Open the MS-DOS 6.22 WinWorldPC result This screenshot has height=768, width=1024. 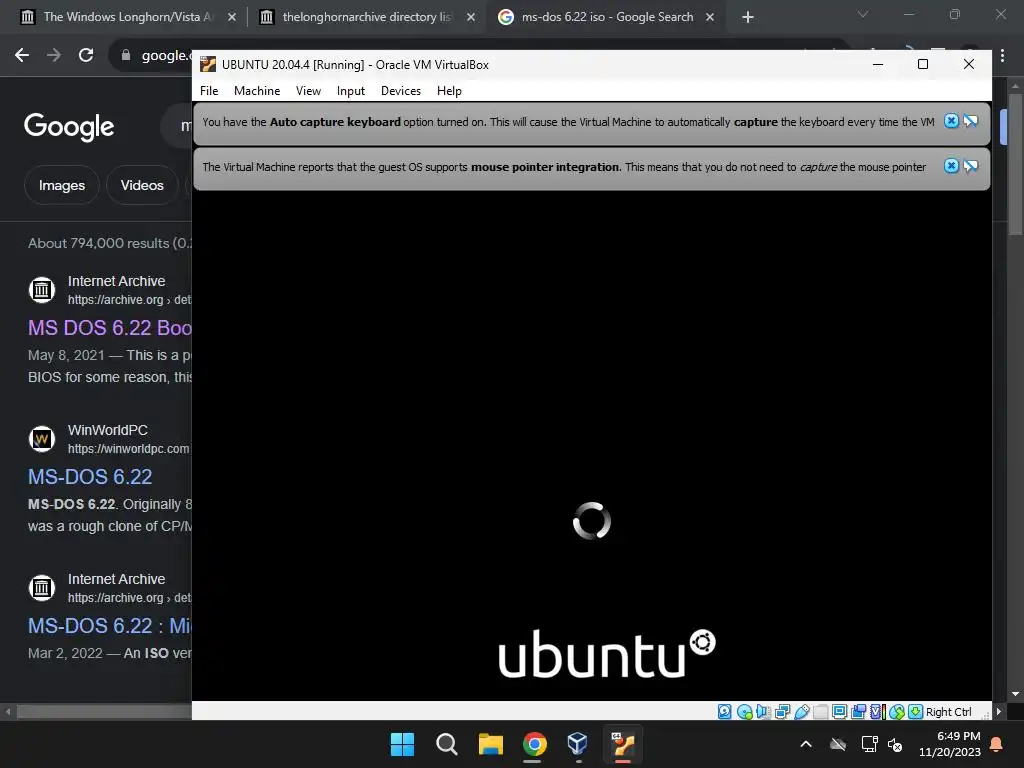tap(90, 477)
